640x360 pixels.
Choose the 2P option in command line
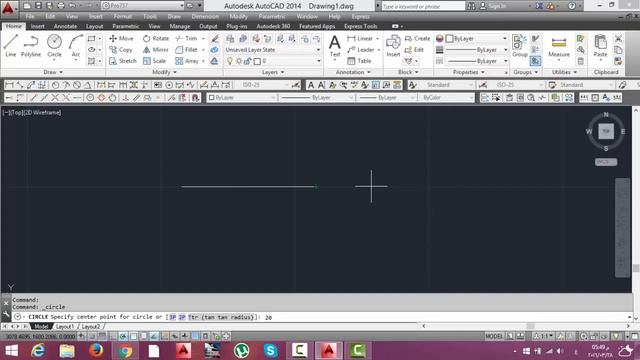[182, 317]
